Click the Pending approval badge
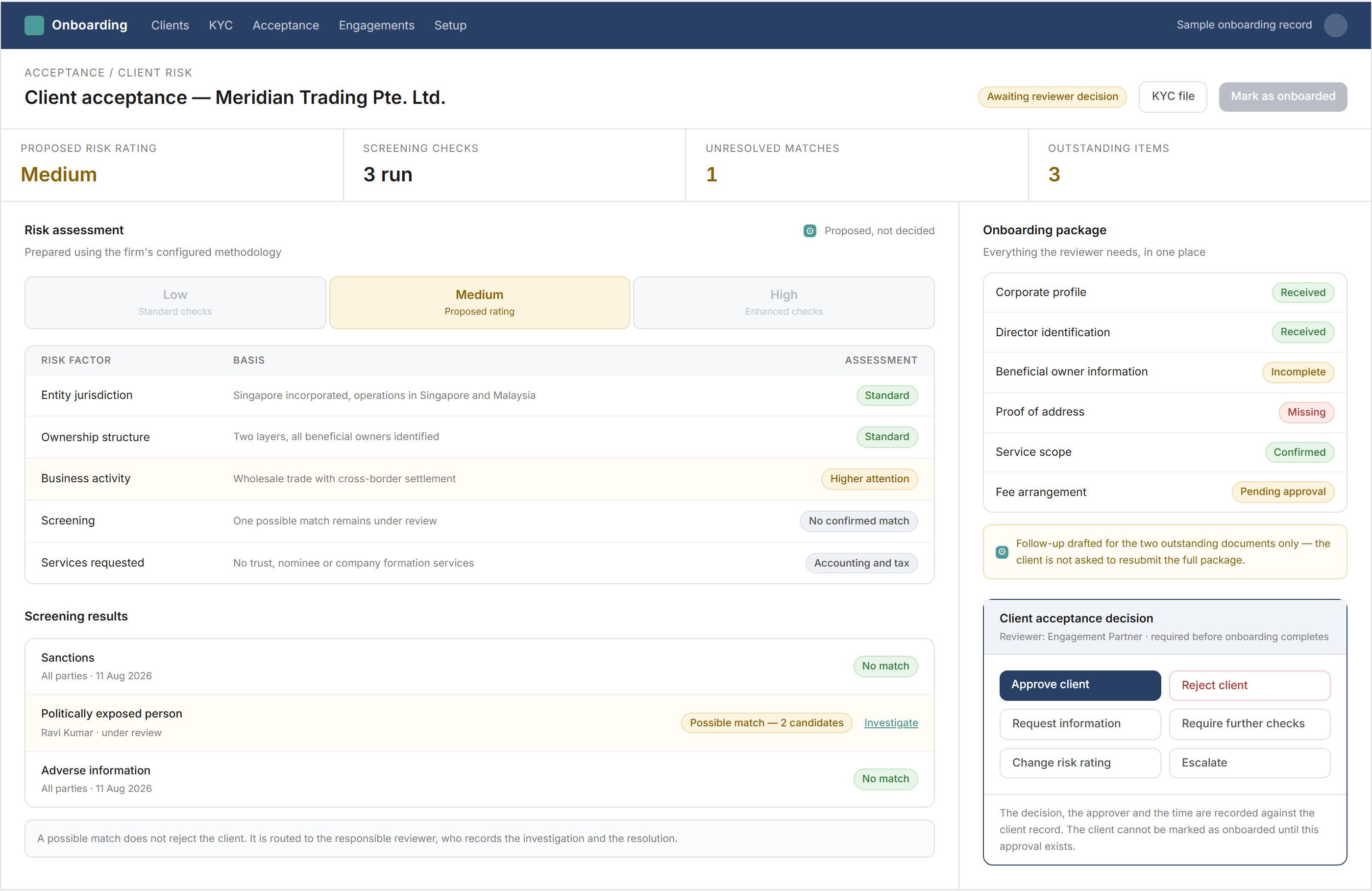Screen dimensions: 1372x891 tap(1283, 492)
